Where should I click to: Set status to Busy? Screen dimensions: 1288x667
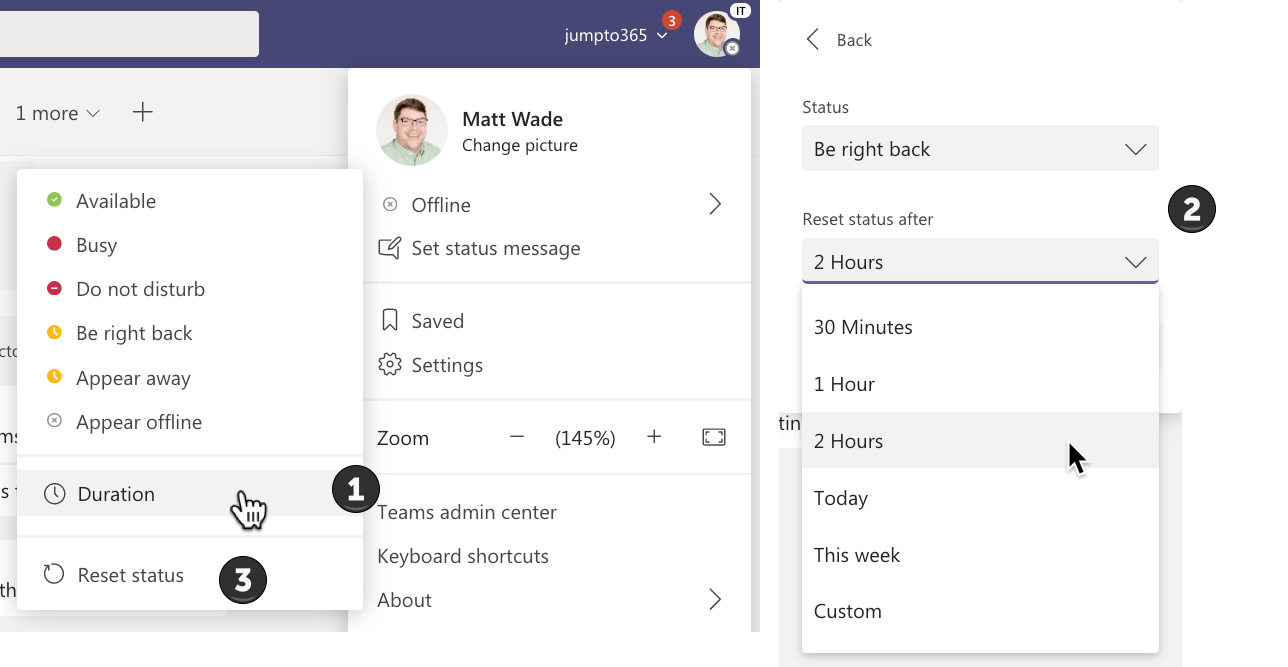pyautogui.click(x=190, y=245)
